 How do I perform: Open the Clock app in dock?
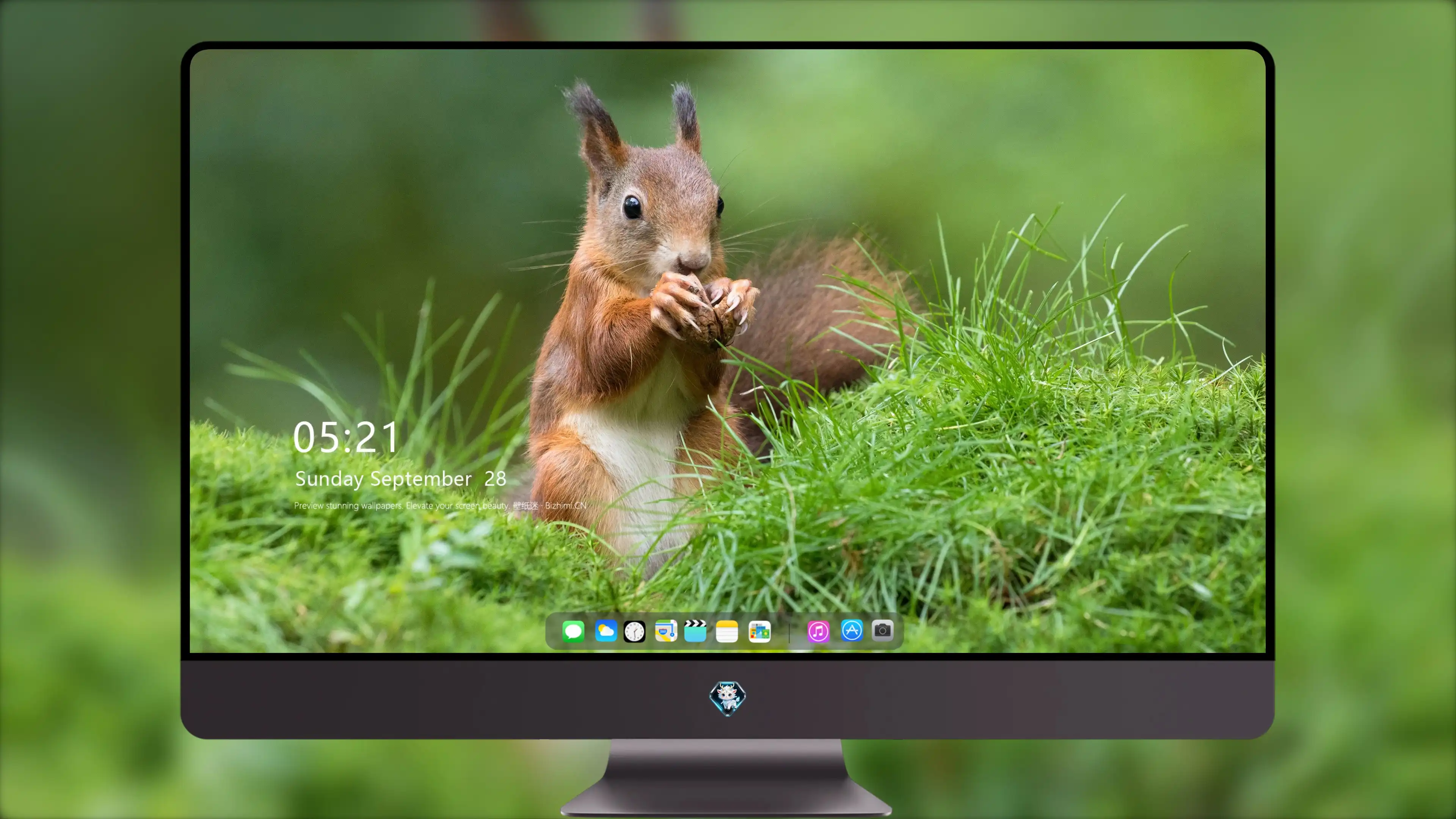[634, 631]
